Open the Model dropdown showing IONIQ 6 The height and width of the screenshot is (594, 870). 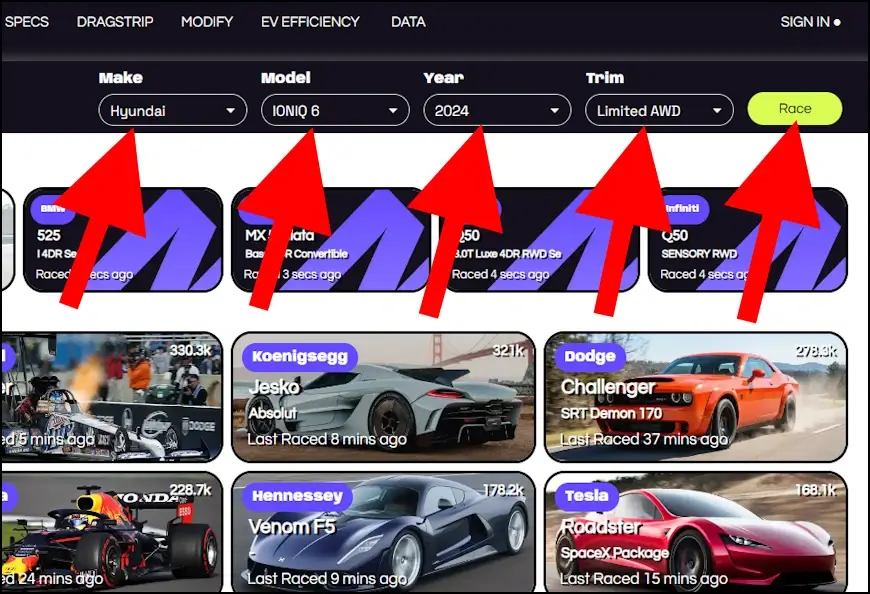tap(335, 110)
